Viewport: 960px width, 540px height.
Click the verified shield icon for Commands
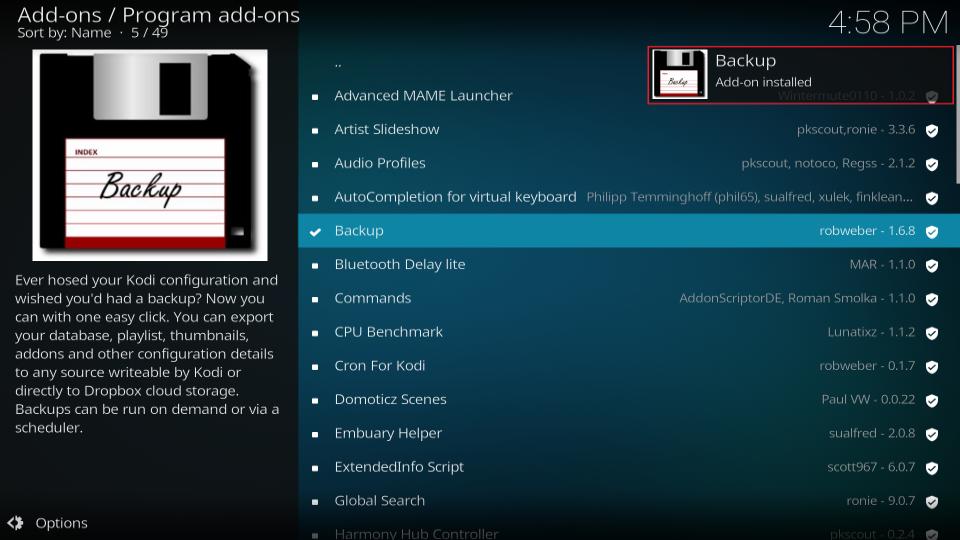(932, 299)
